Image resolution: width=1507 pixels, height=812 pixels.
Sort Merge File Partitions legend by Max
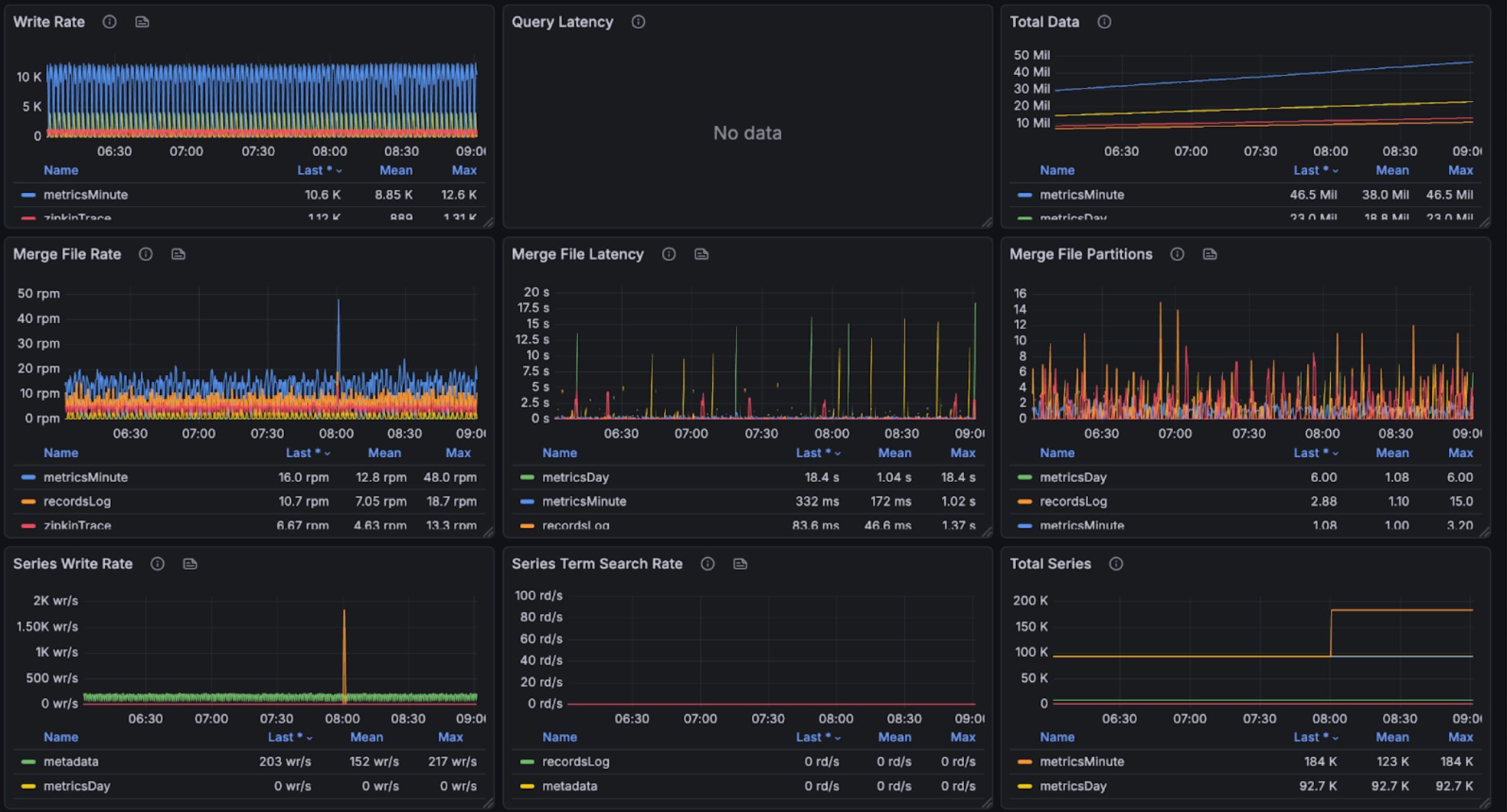1460,453
